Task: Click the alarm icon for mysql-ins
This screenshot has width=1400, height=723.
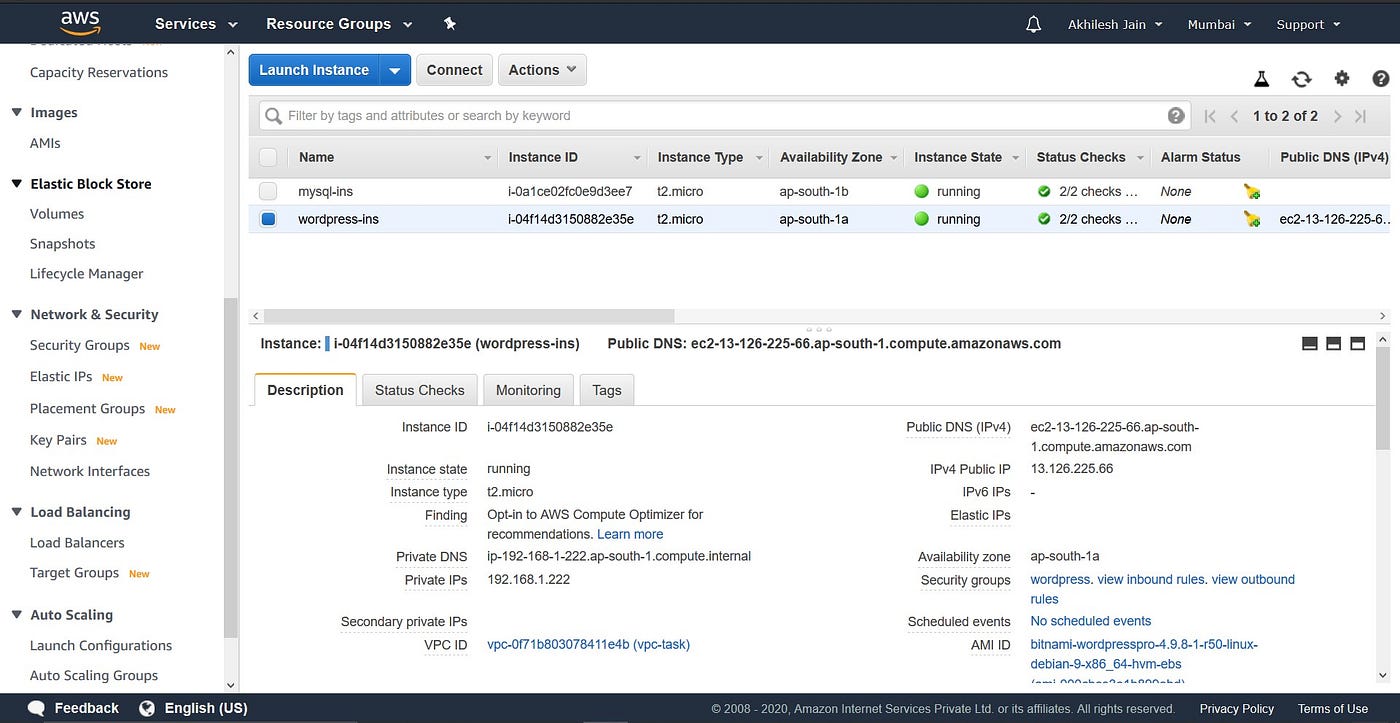Action: point(1252,191)
